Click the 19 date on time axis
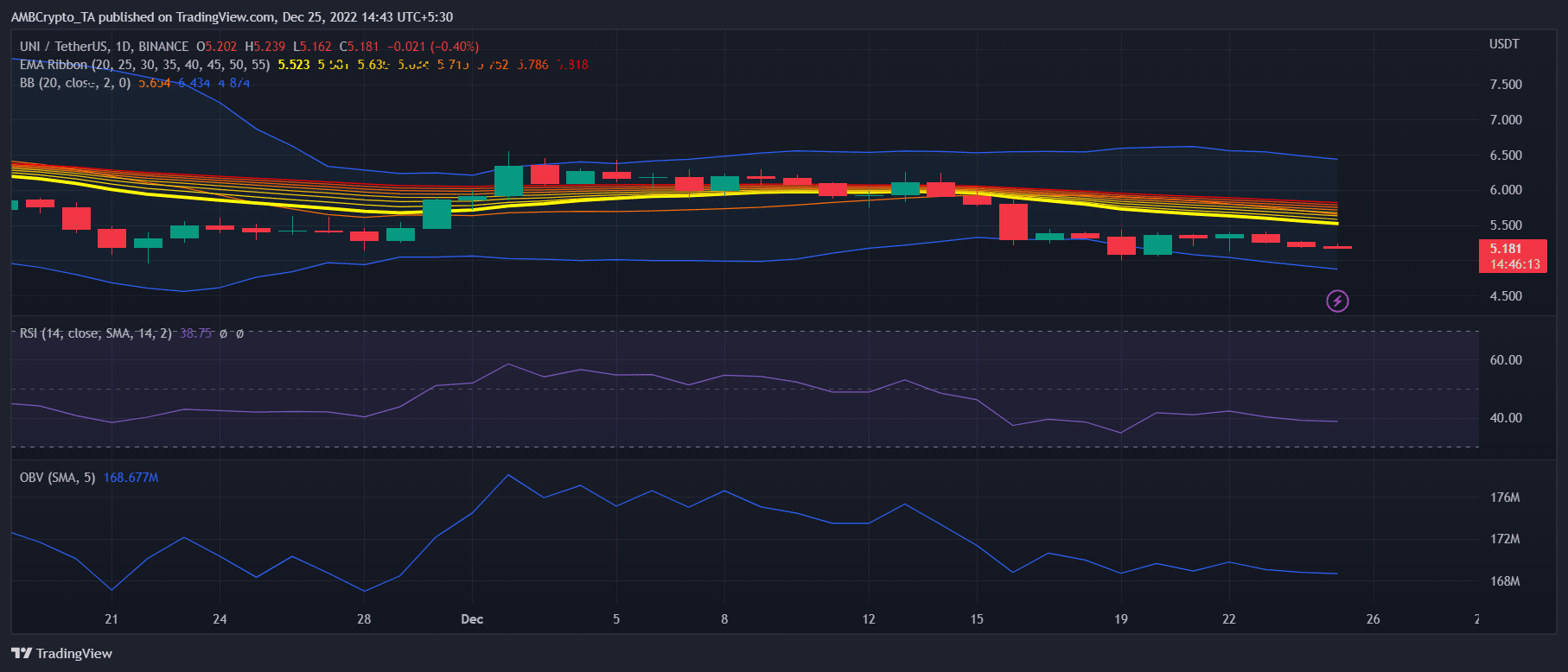The height and width of the screenshot is (672, 1568). point(1121,619)
